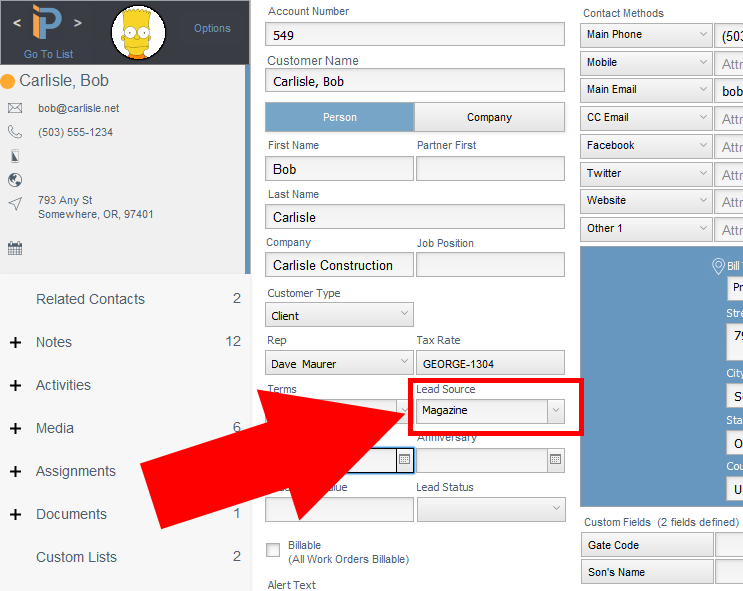This screenshot has height=591, width=743.
Task: Open the Twitter contact method dropdown
Action: point(646,174)
